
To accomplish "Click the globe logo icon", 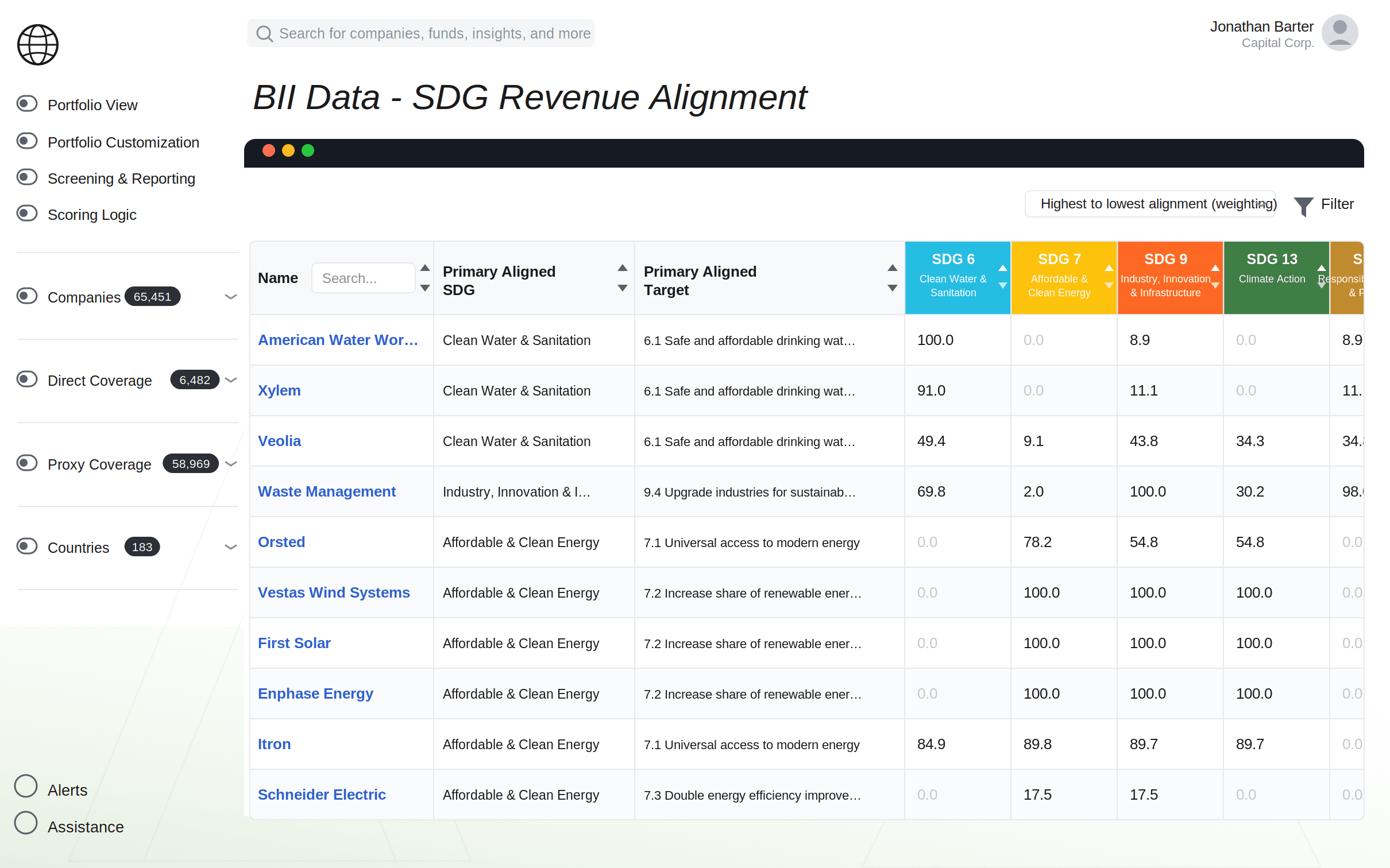I will point(38,45).
